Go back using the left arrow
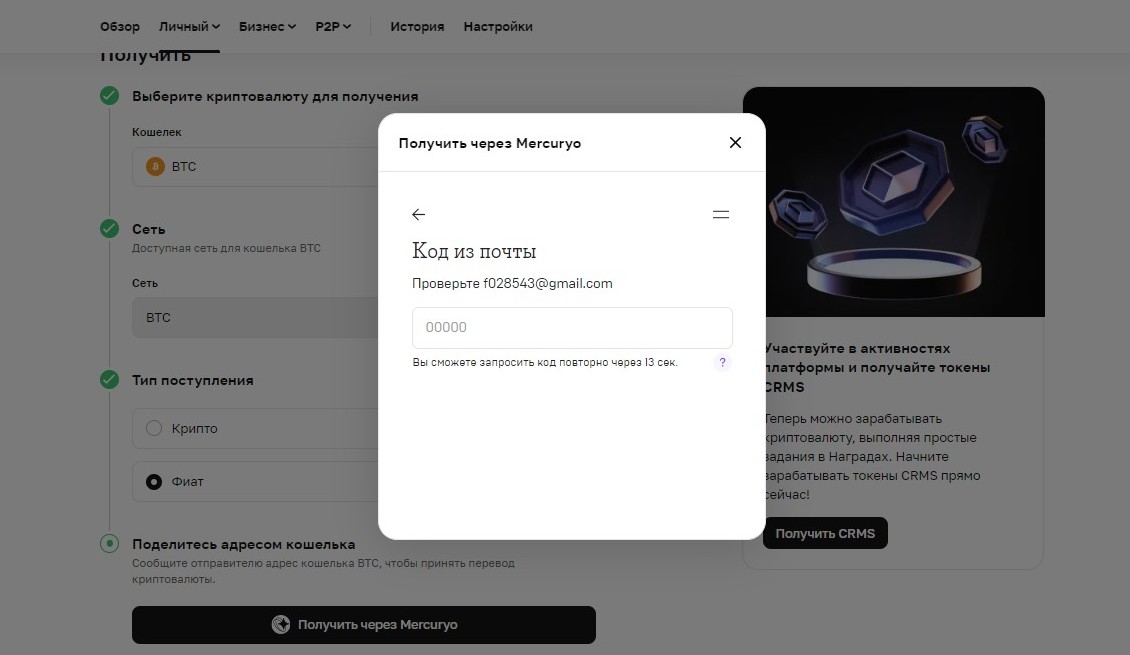 [419, 215]
